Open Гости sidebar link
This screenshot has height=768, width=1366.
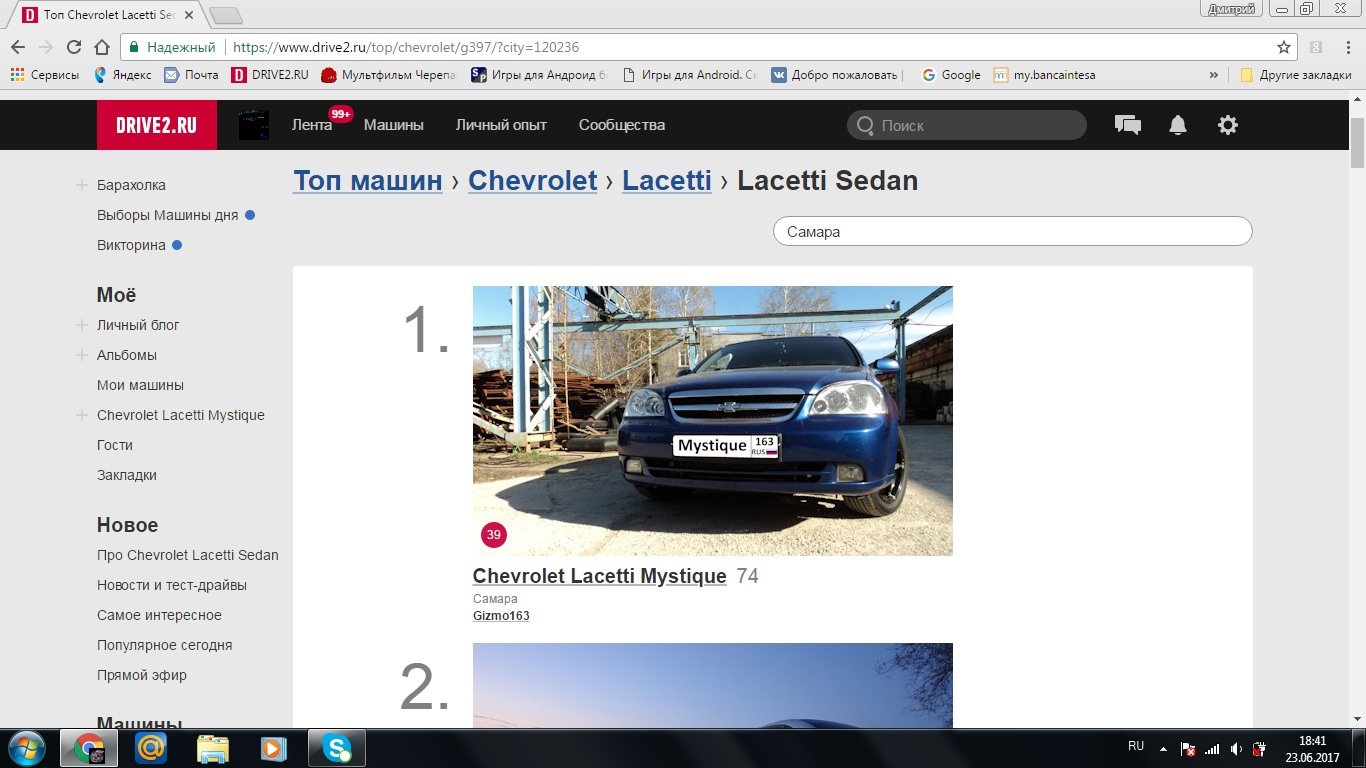click(115, 445)
